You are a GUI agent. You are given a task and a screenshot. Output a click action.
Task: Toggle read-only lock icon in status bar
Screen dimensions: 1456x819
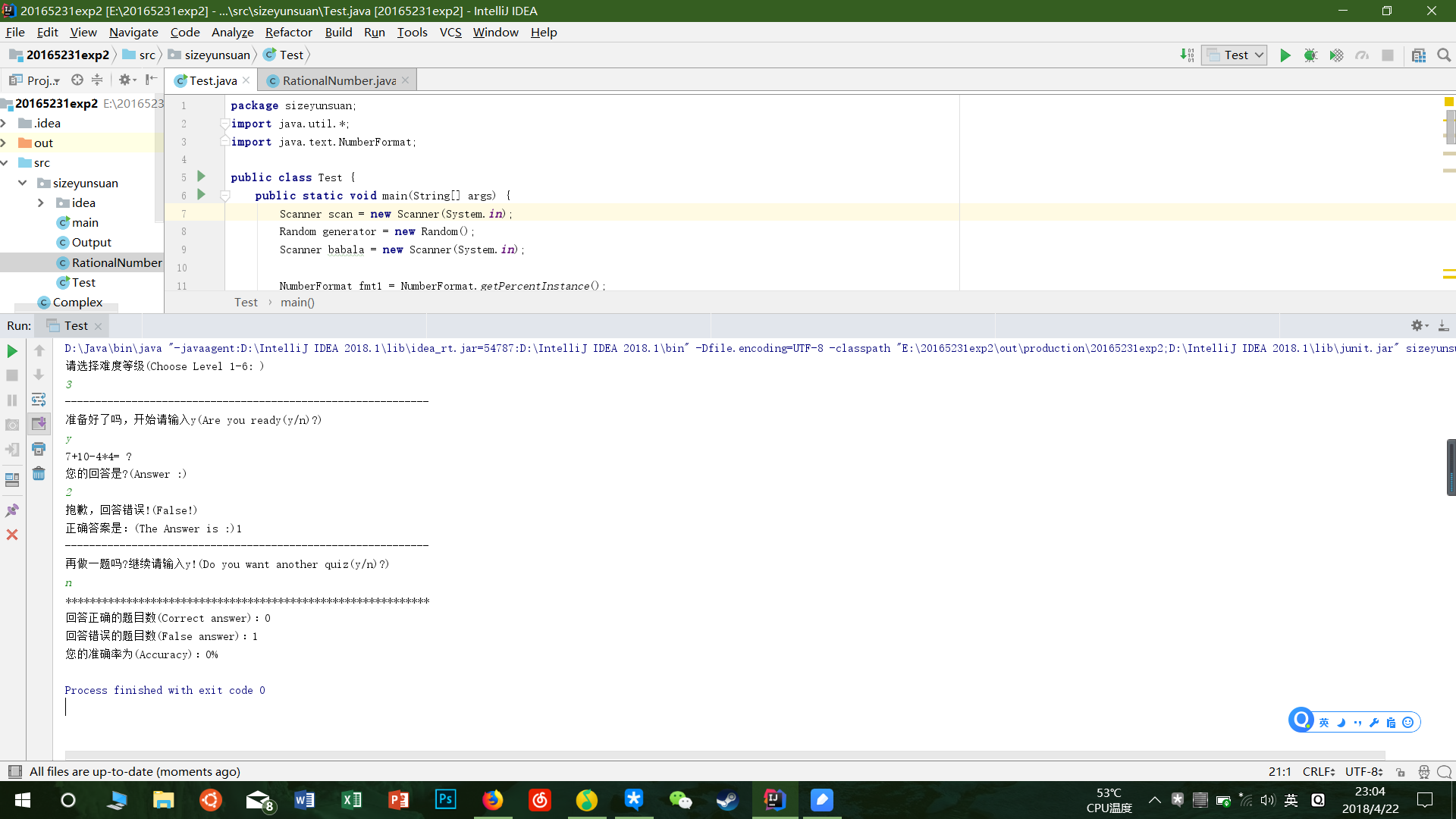(1401, 772)
